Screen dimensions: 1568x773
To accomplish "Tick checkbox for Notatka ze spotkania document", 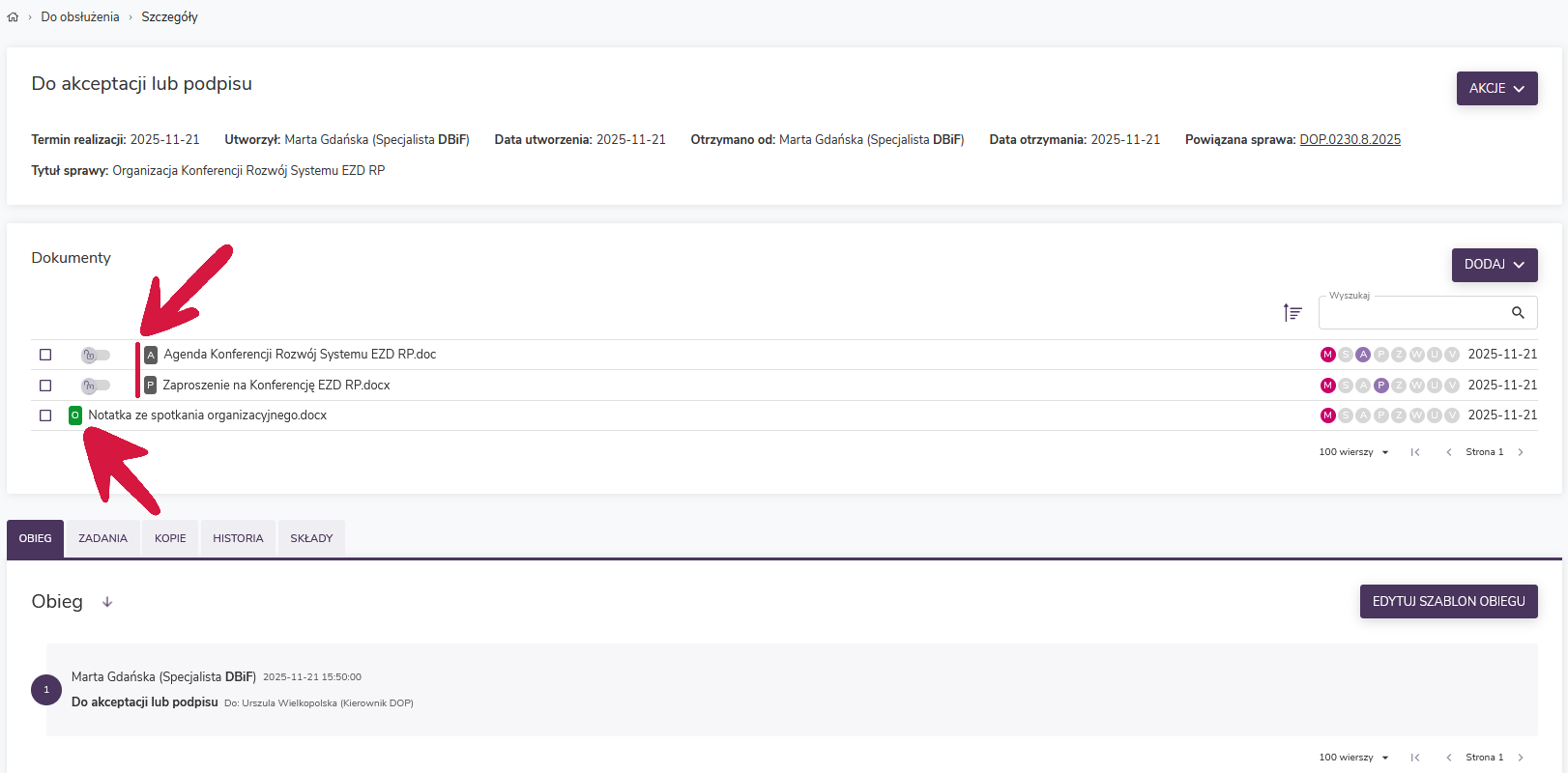I will pyautogui.click(x=45, y=415).
